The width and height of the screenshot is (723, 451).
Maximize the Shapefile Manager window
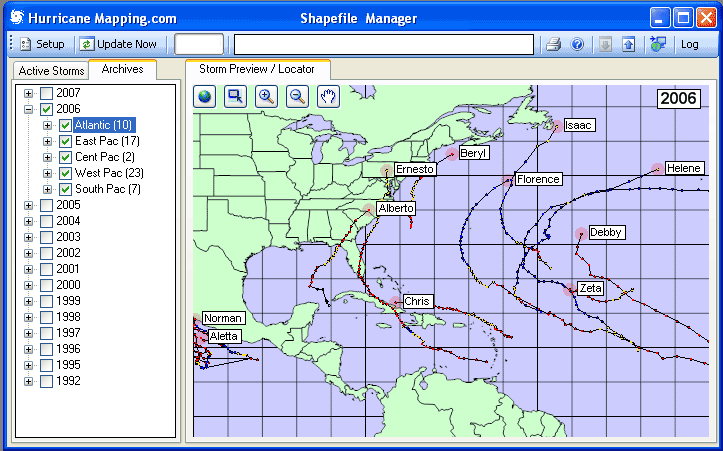683,18
